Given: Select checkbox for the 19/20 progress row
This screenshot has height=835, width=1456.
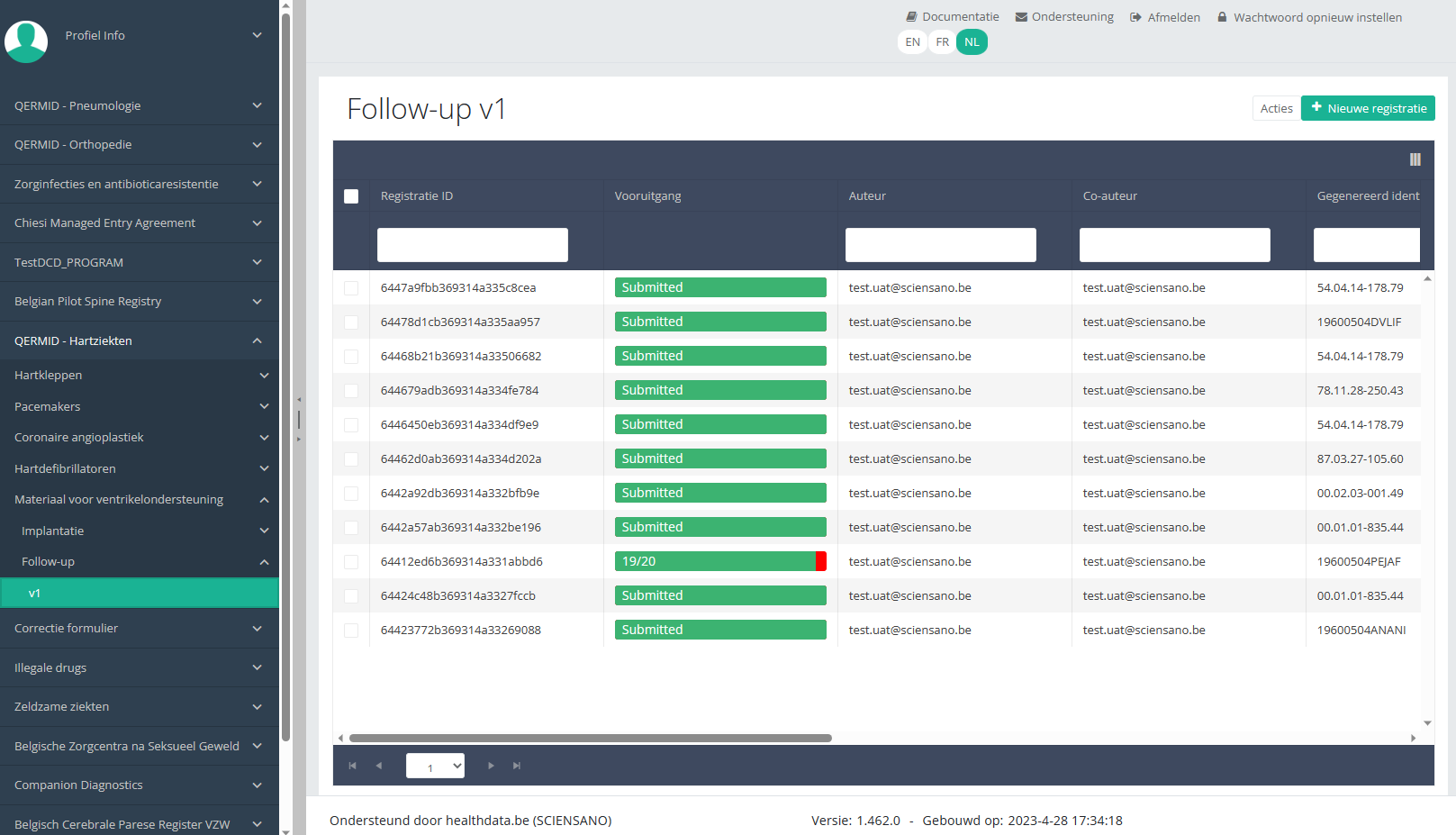Looking at the screenshot, I should pyautogui.click(x=351, y=562).
